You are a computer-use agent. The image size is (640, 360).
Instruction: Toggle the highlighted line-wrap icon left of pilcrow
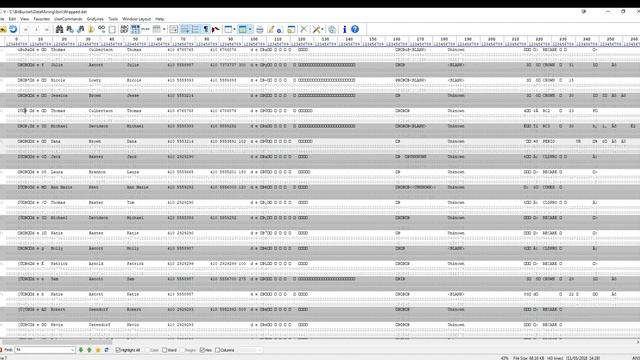185,29
